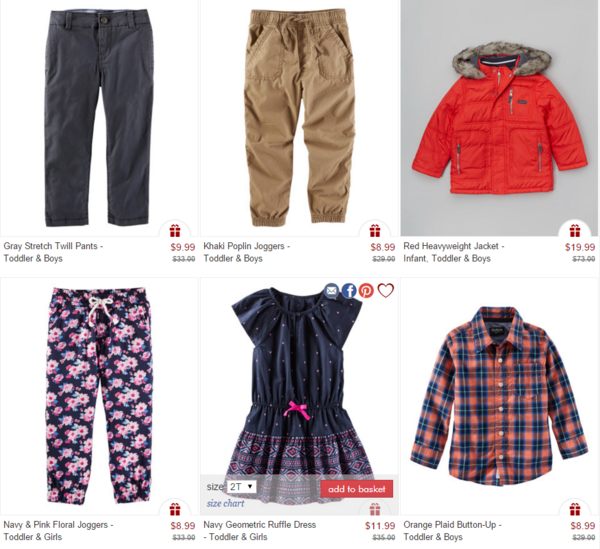Open the size chart link
Screen dimensions: 600x549
pyautogui.click(x=225, y=503)
